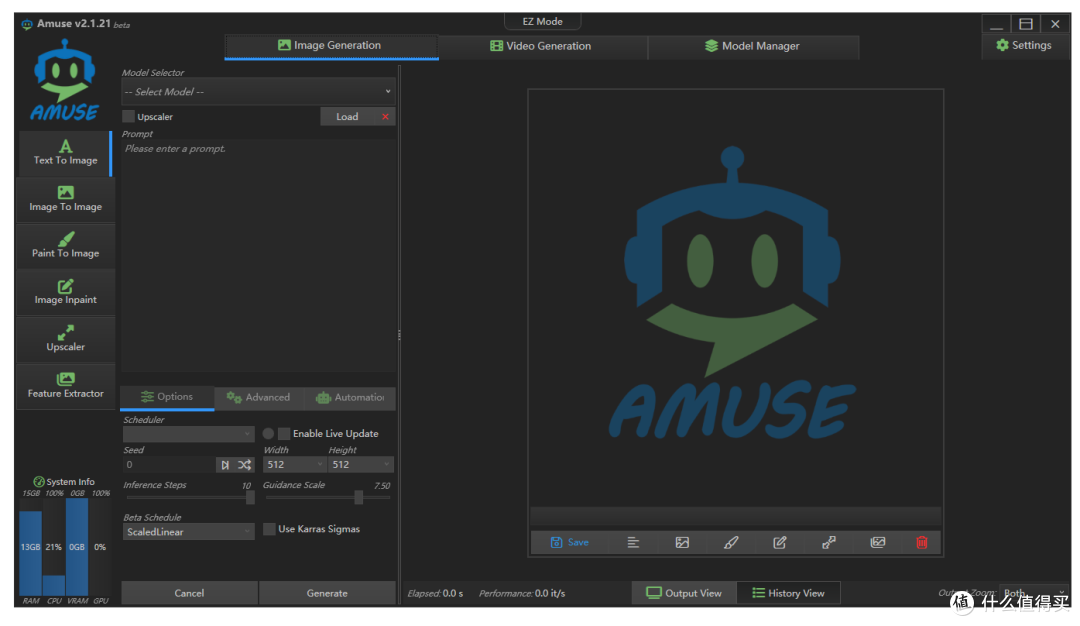Screen dimensions: 1080x626
Task: Delete the output with red trash icon
Action: click(922, 543)
